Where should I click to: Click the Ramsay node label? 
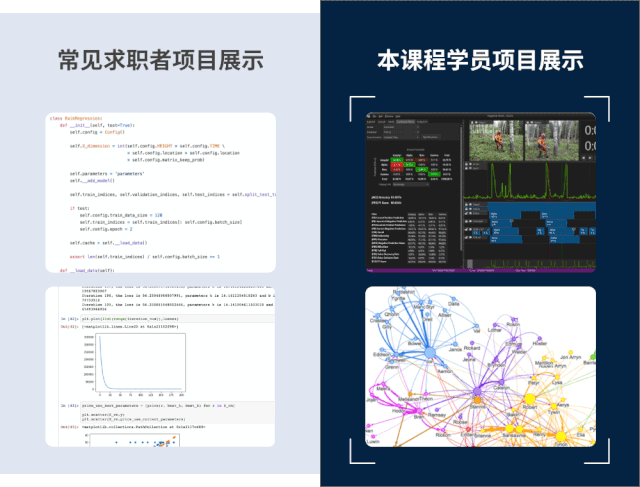pyautogui.click(x=437, y=415)
